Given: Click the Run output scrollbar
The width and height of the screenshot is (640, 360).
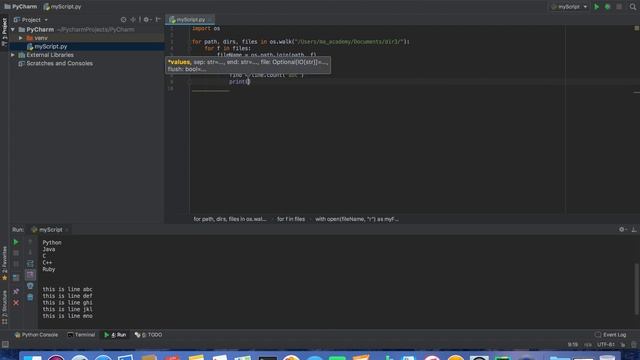Looking at the screenshot, I should point(636,289).
